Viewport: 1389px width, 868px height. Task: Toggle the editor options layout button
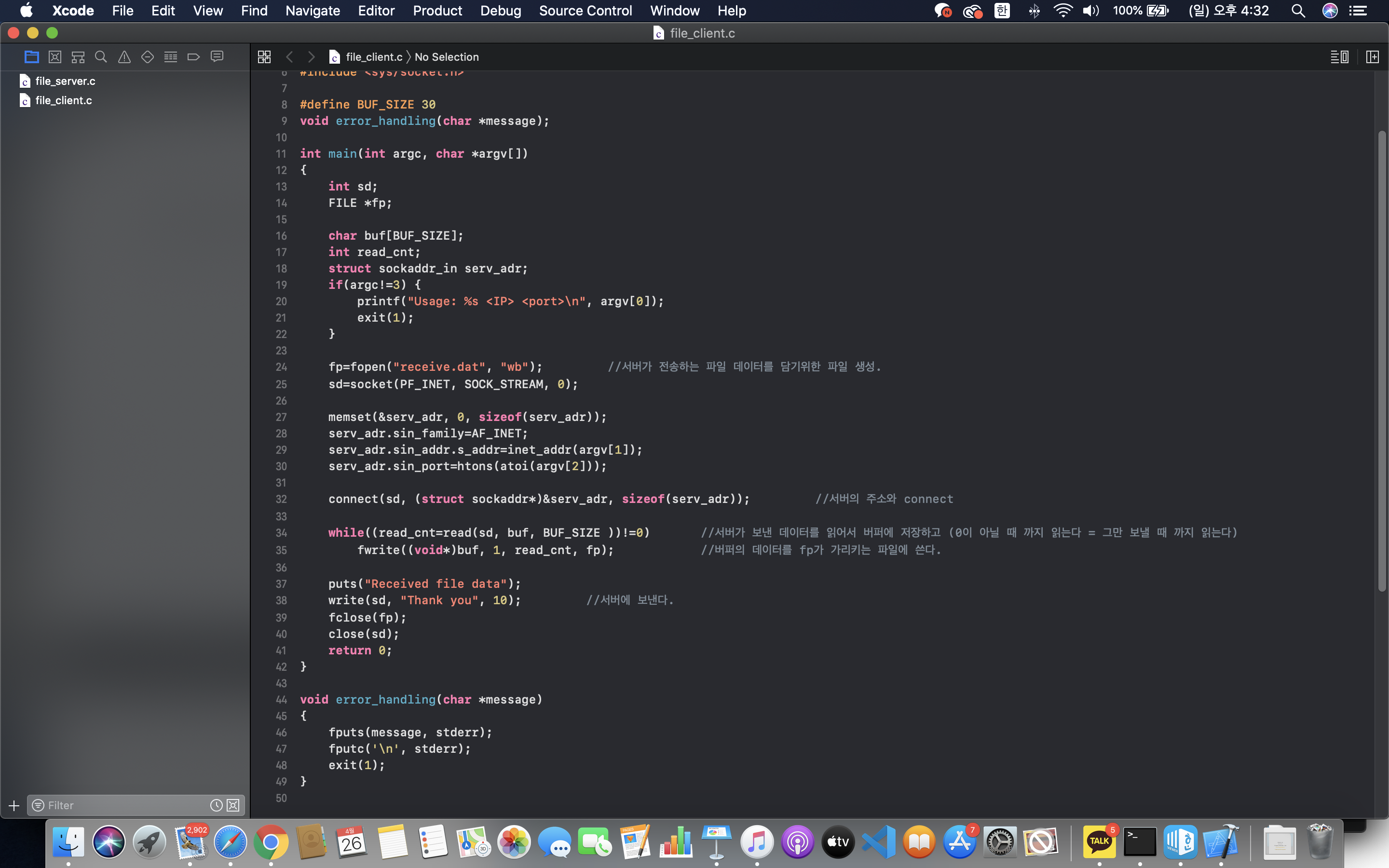(x=1339, y=57)
